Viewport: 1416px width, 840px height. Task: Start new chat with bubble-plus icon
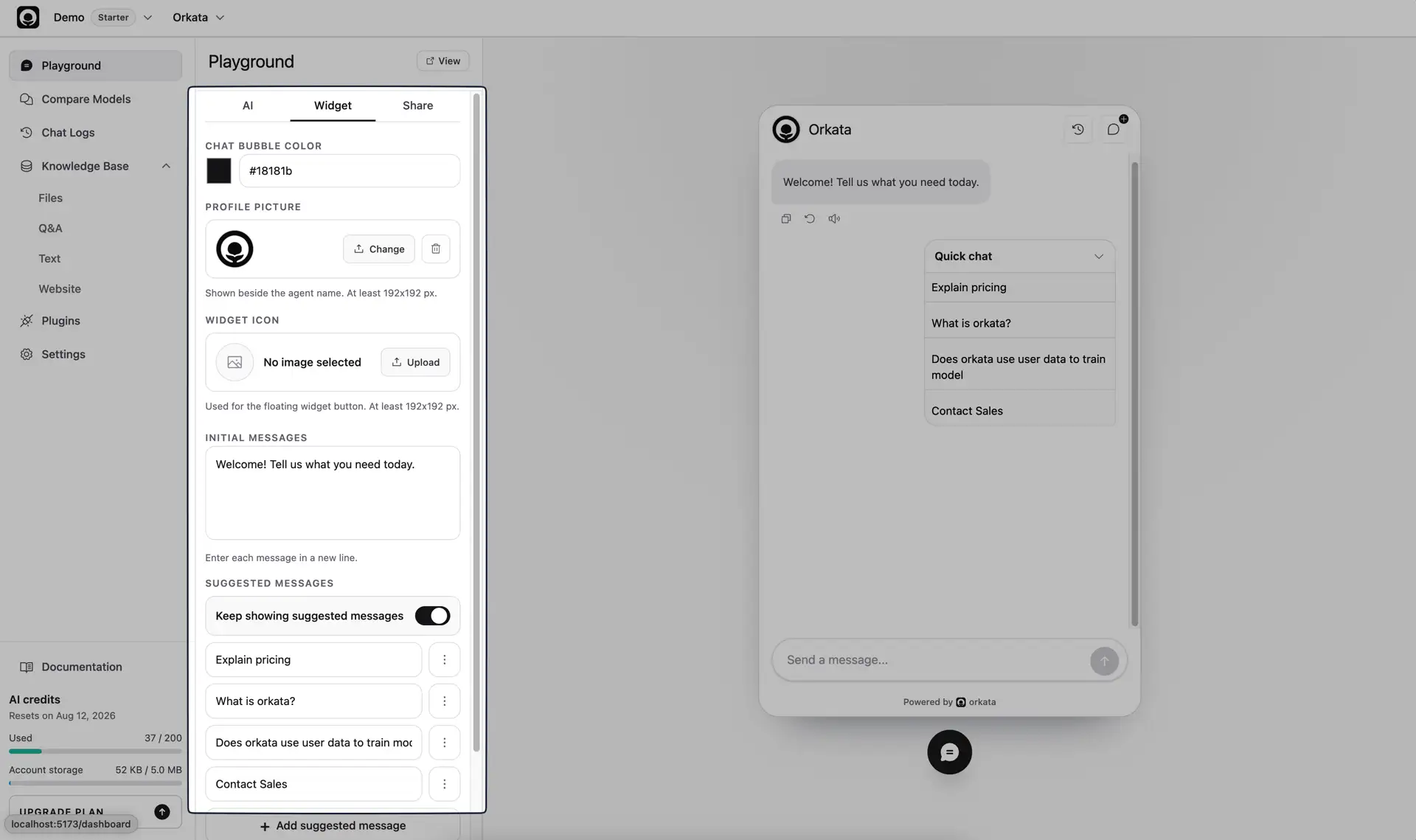click(x=1114, y=130)
